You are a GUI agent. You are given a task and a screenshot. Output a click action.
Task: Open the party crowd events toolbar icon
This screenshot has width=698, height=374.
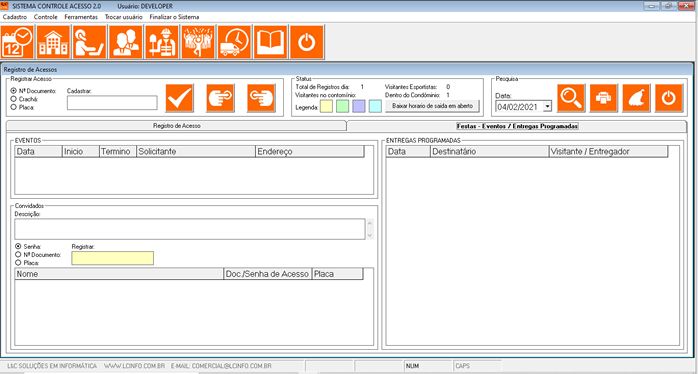[x=198, y=42]
